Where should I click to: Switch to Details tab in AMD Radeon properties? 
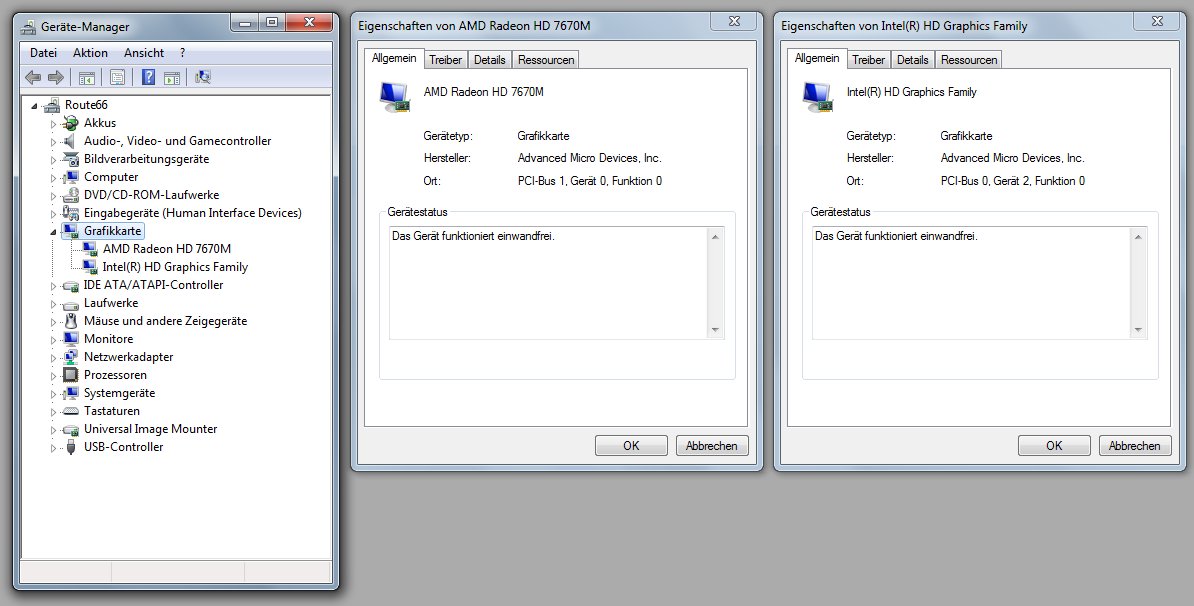[490, 59]
